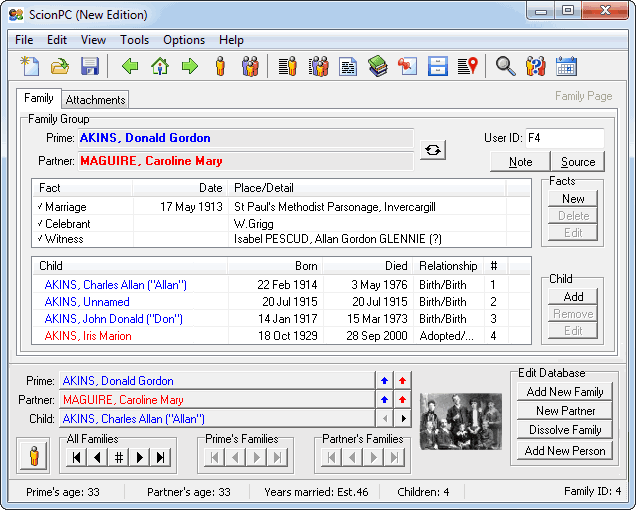Open the green books sources icon

pyautogui.click(x=378, y=66)
